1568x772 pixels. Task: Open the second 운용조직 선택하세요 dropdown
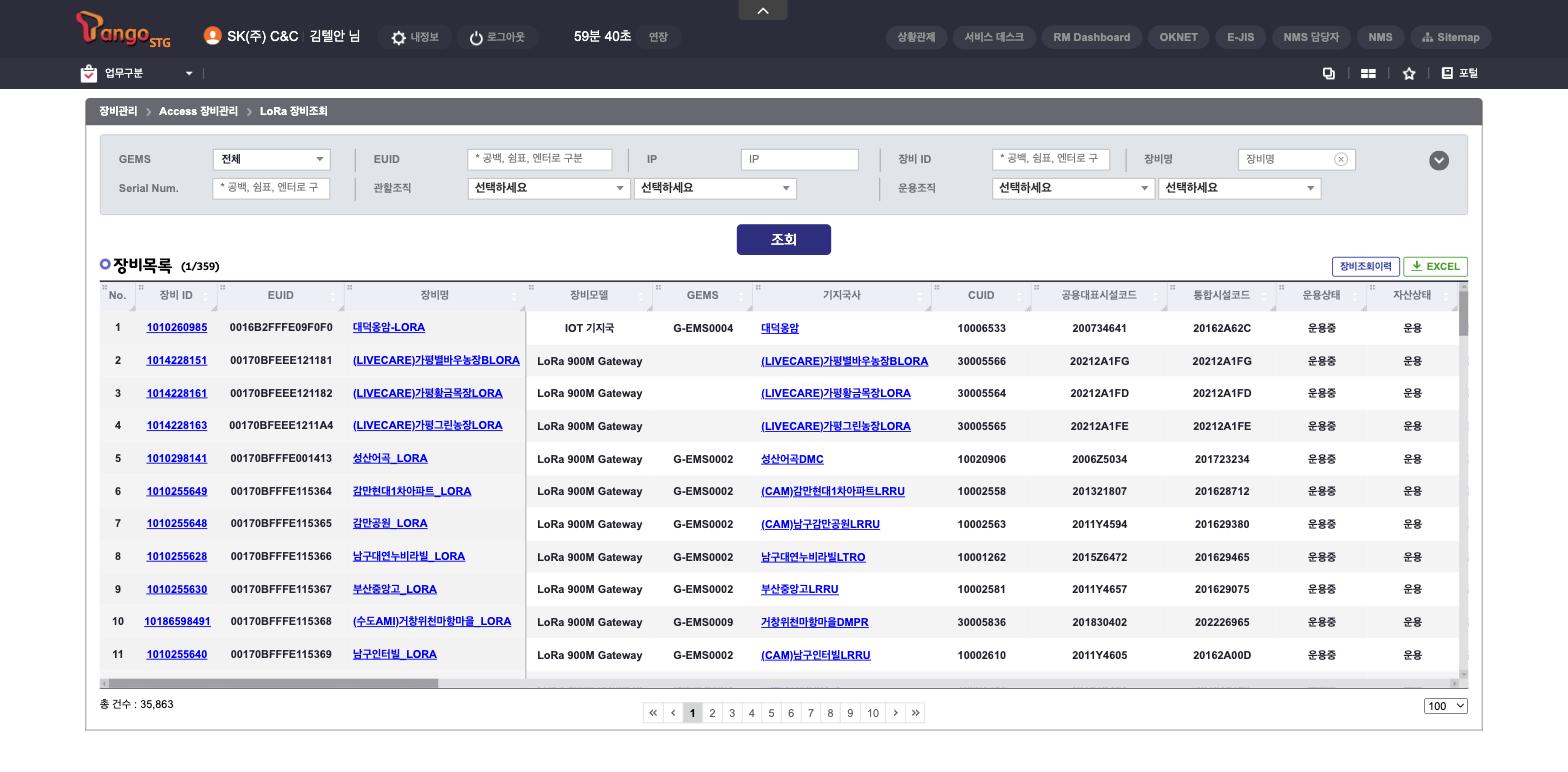[x=1240, y=188]
